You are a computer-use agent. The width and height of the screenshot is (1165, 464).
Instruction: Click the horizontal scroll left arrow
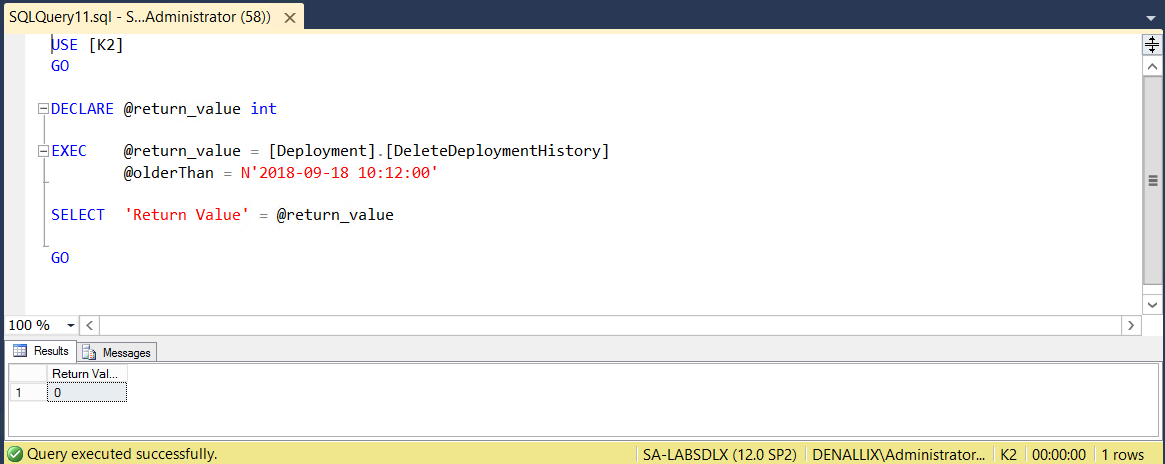pos(89,325)
